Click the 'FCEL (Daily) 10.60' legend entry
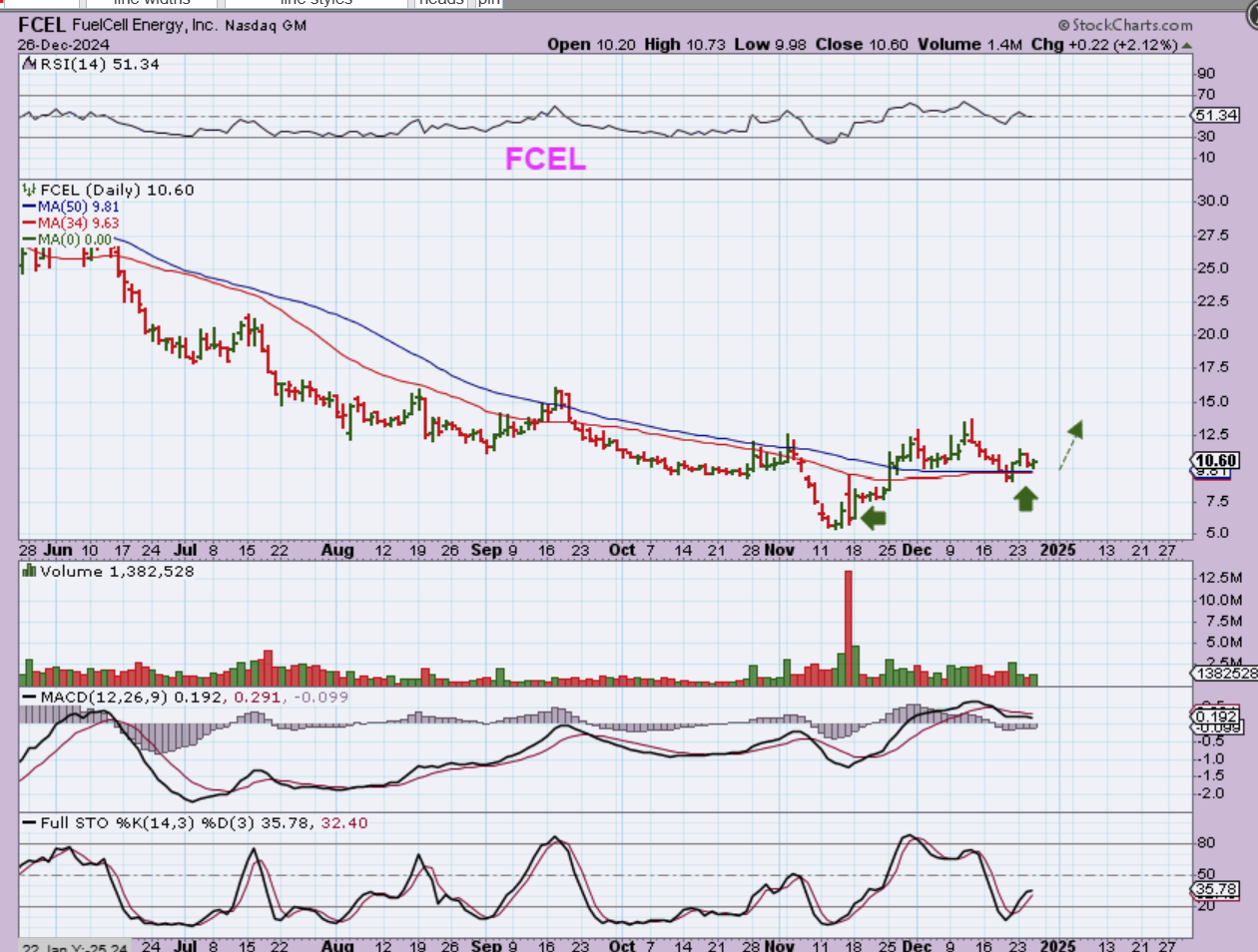 (117, 190)
